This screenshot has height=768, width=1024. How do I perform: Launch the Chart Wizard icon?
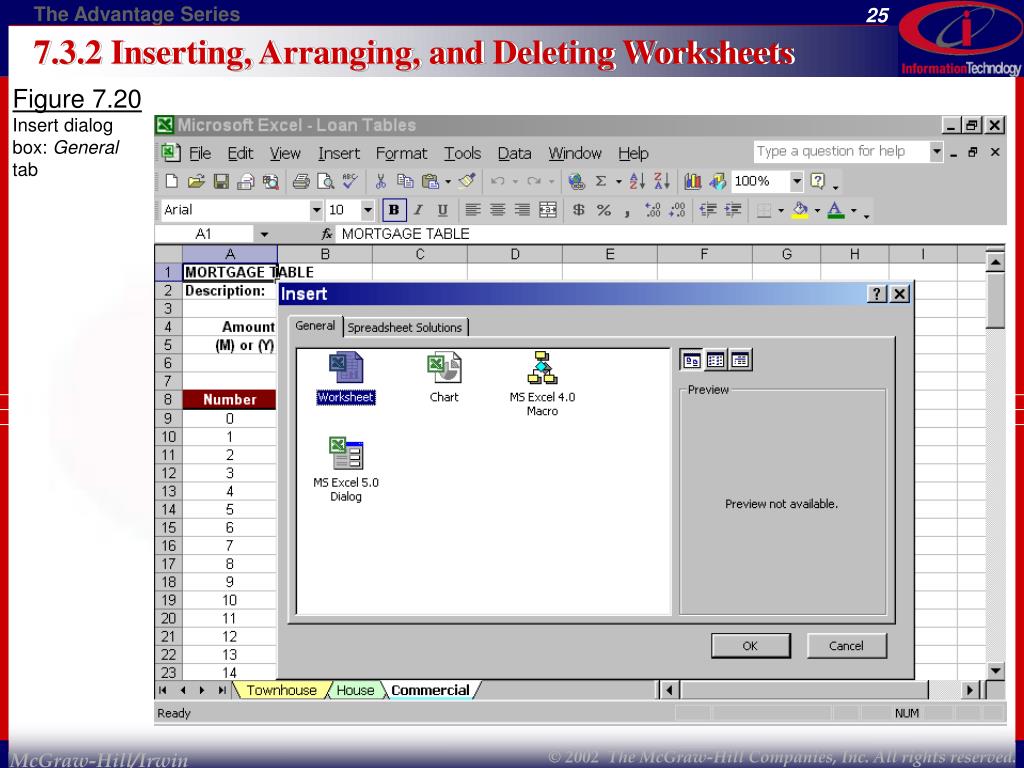point(693,182)
